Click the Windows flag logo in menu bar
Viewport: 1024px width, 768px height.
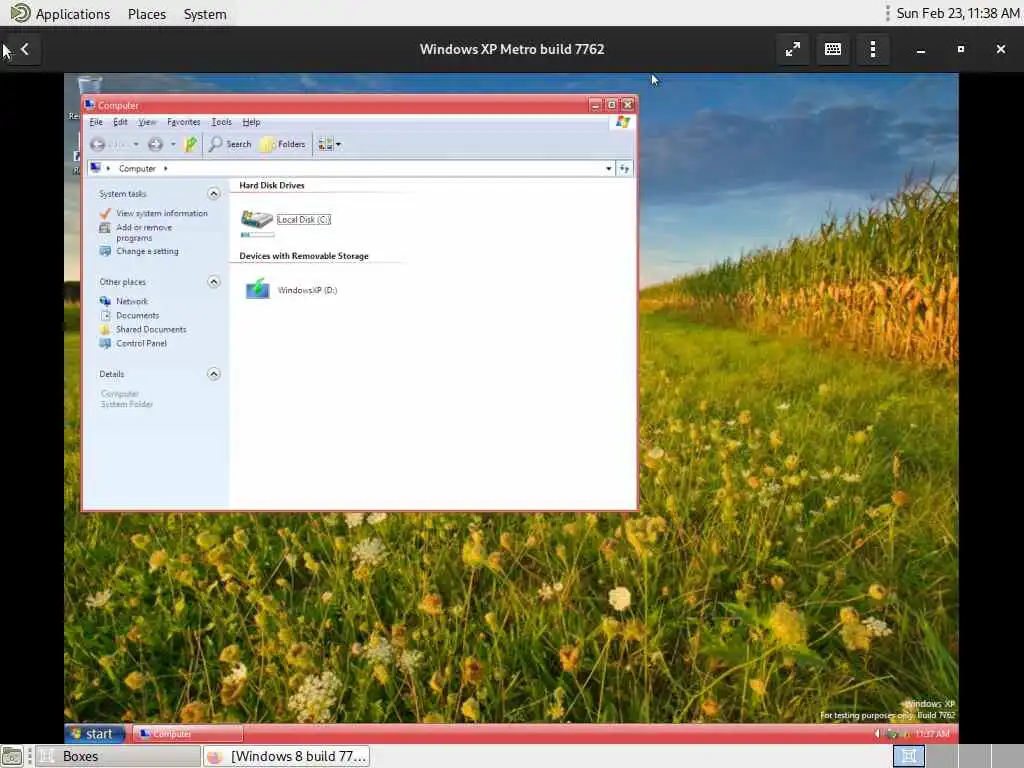click(x=622, y=122)
